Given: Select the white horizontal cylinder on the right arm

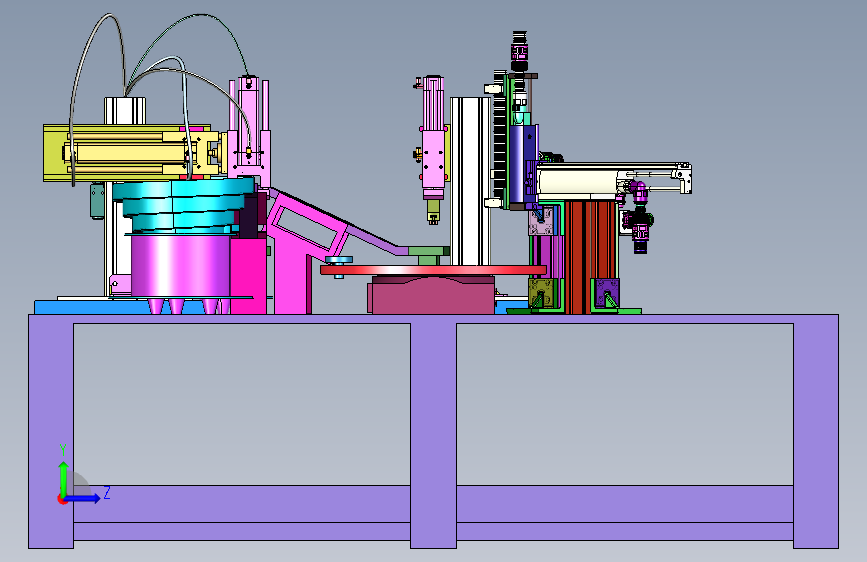Looking at the screenshot, I should 578,182.
